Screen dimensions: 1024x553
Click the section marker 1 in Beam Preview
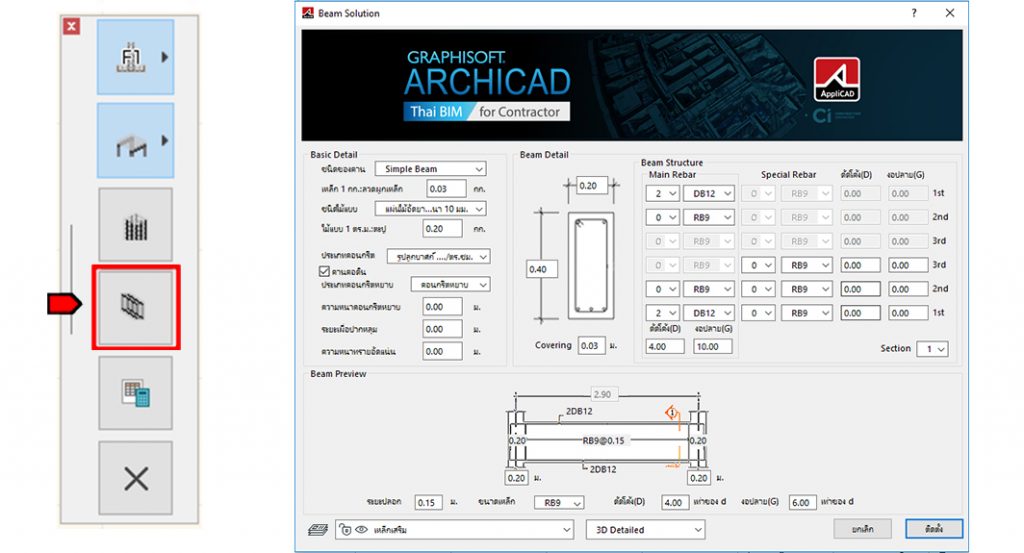coord(671,413)
